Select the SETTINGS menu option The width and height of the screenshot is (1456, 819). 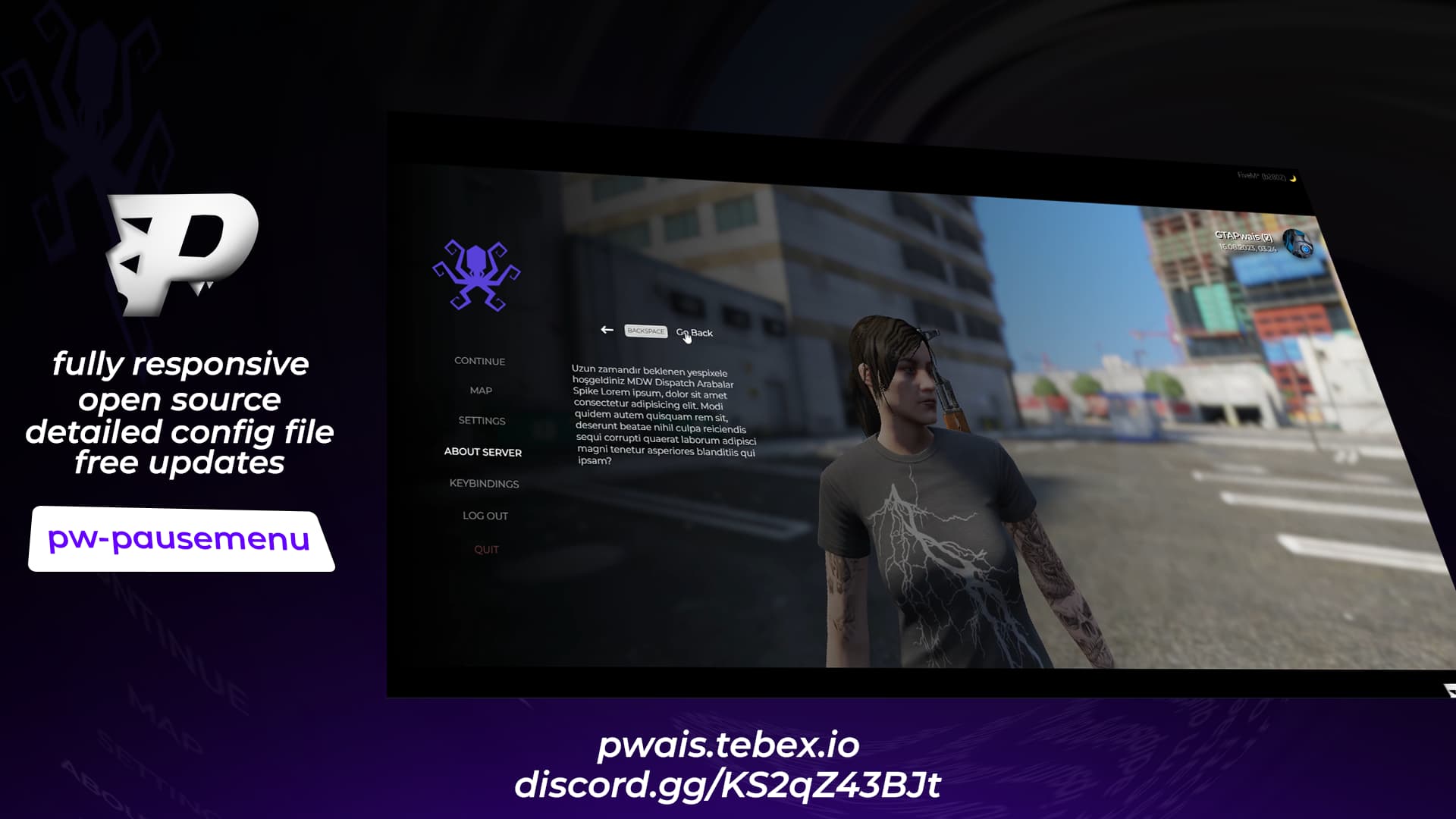click(481, 420)
